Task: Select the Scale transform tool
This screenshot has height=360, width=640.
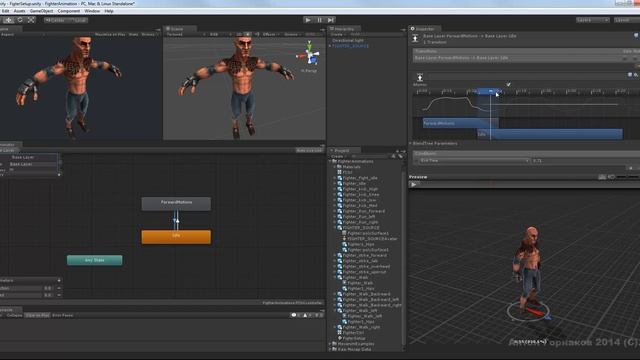Action: click(31, 20)
